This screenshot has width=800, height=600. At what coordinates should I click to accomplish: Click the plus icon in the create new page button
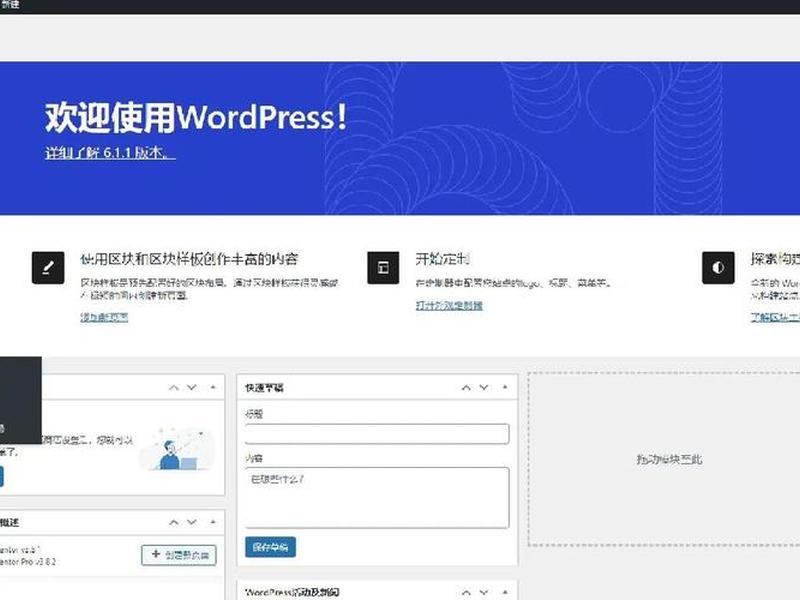[156, 554]
